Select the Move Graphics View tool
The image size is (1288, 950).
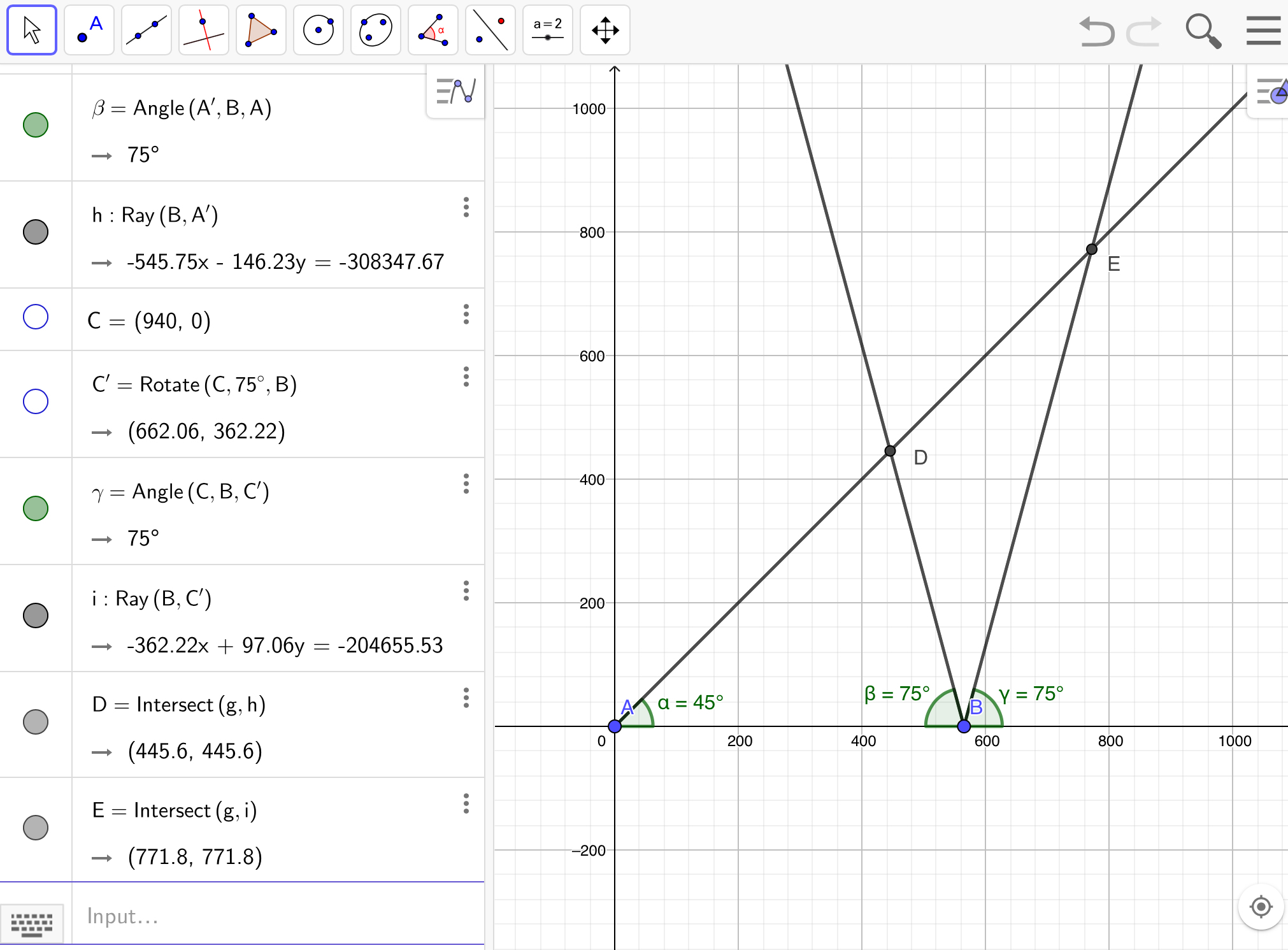(605, 30)
